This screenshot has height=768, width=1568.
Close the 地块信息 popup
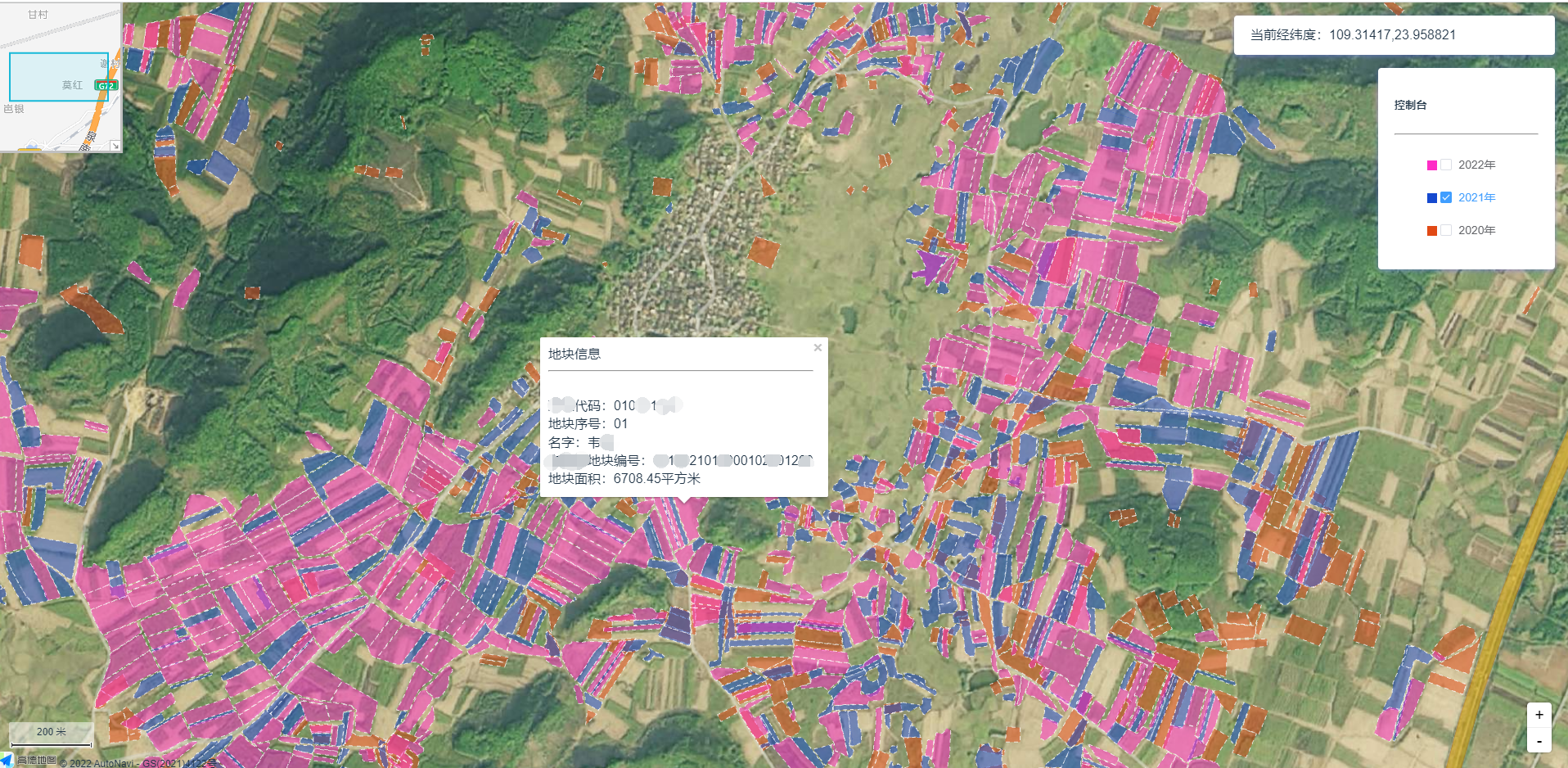[818, 348]
